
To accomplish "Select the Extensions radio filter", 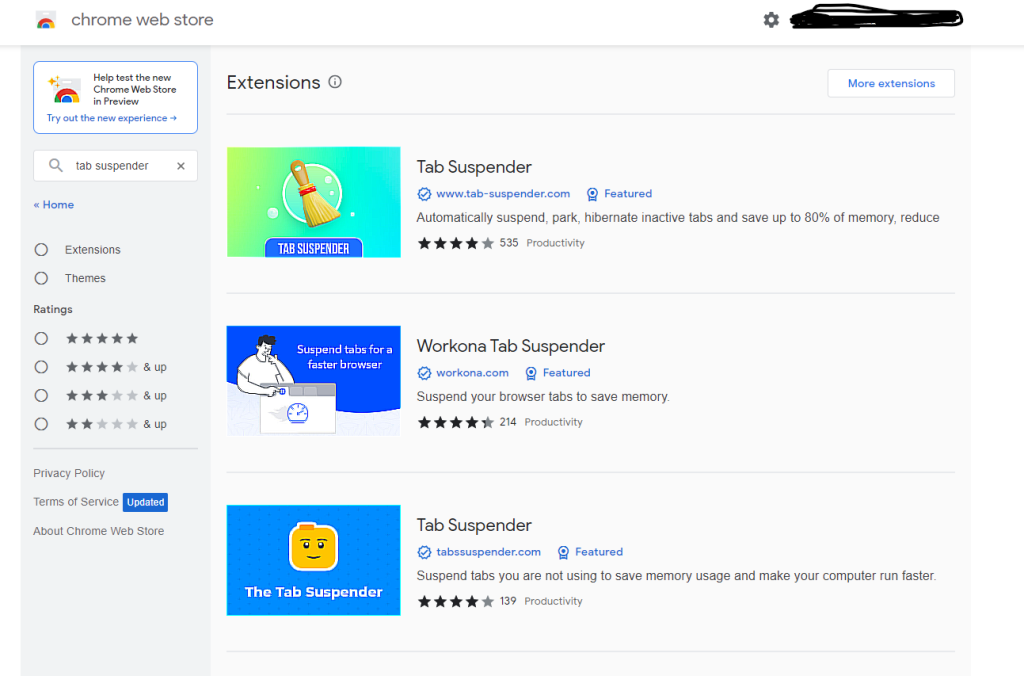I will click(41, 249).
